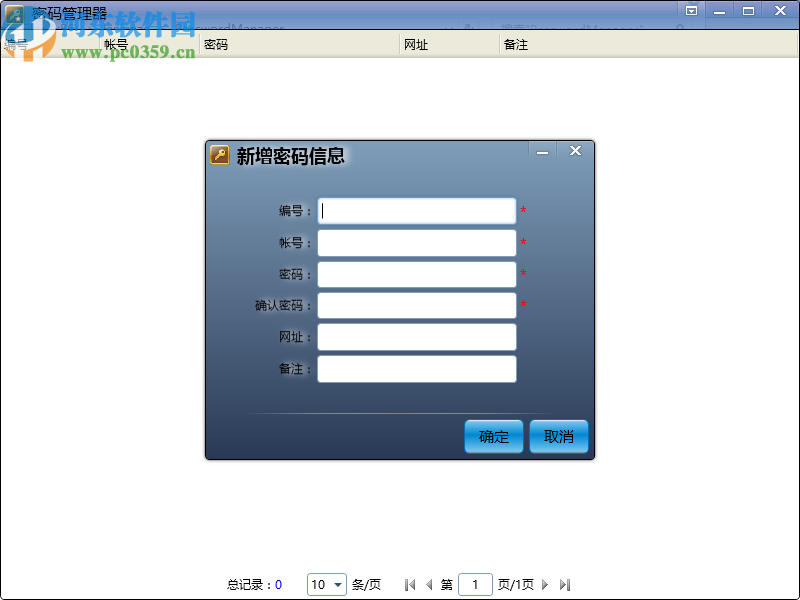Image resolution: width=800 pixels, height=600 pixels.
Task: Click the key icon in the dialog title bar
Action: pyautogui.click(x=220, y=155)
